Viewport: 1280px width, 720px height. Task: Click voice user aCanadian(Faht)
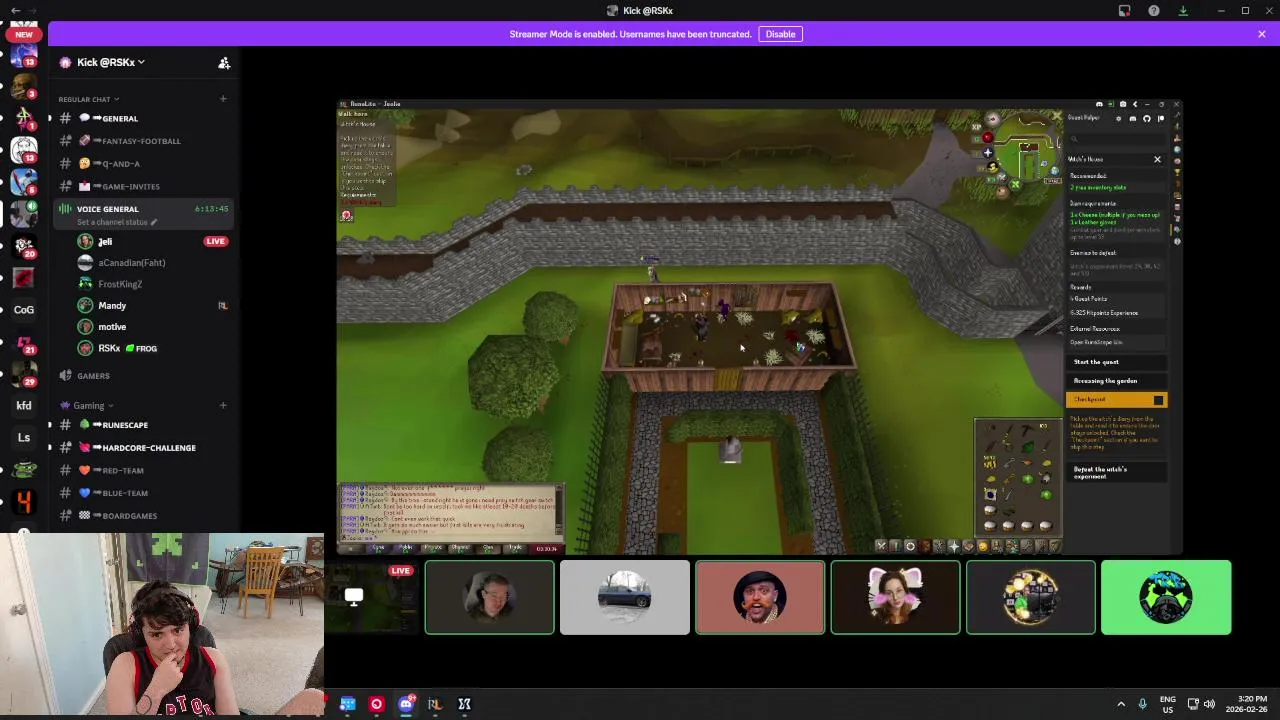(152, 263)
